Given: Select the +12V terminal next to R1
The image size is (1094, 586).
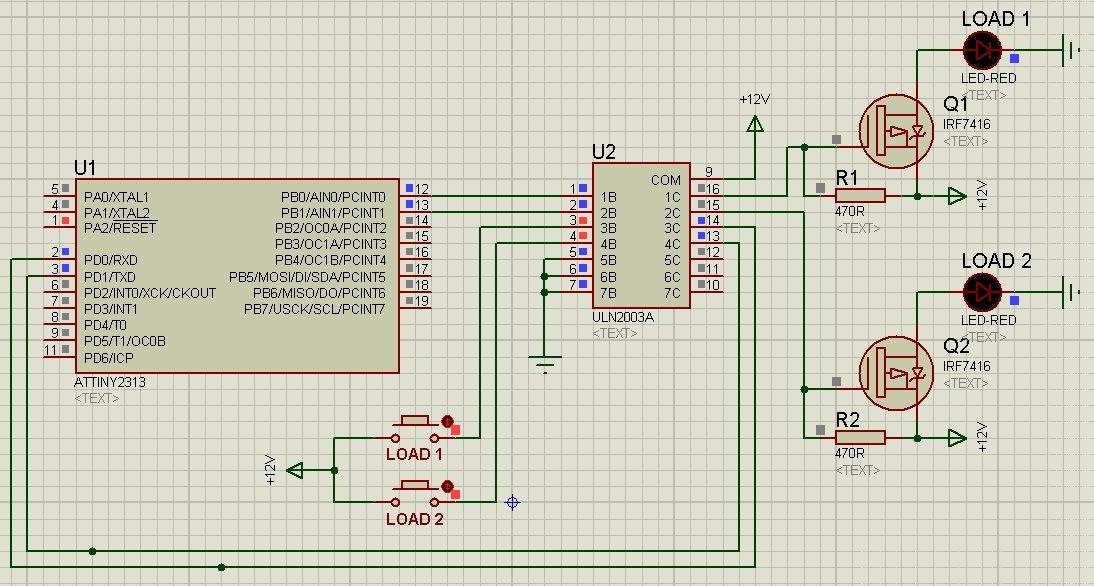Looking at the screenshot, I should tap(957, 197).
